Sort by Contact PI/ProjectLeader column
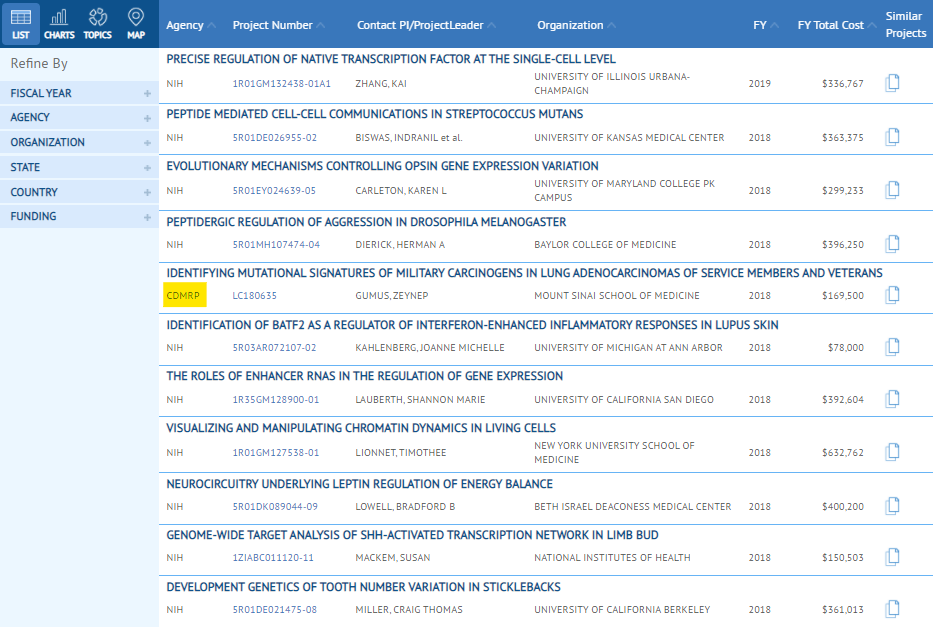Viewport: 933px width, 627px height. (426, 25)
